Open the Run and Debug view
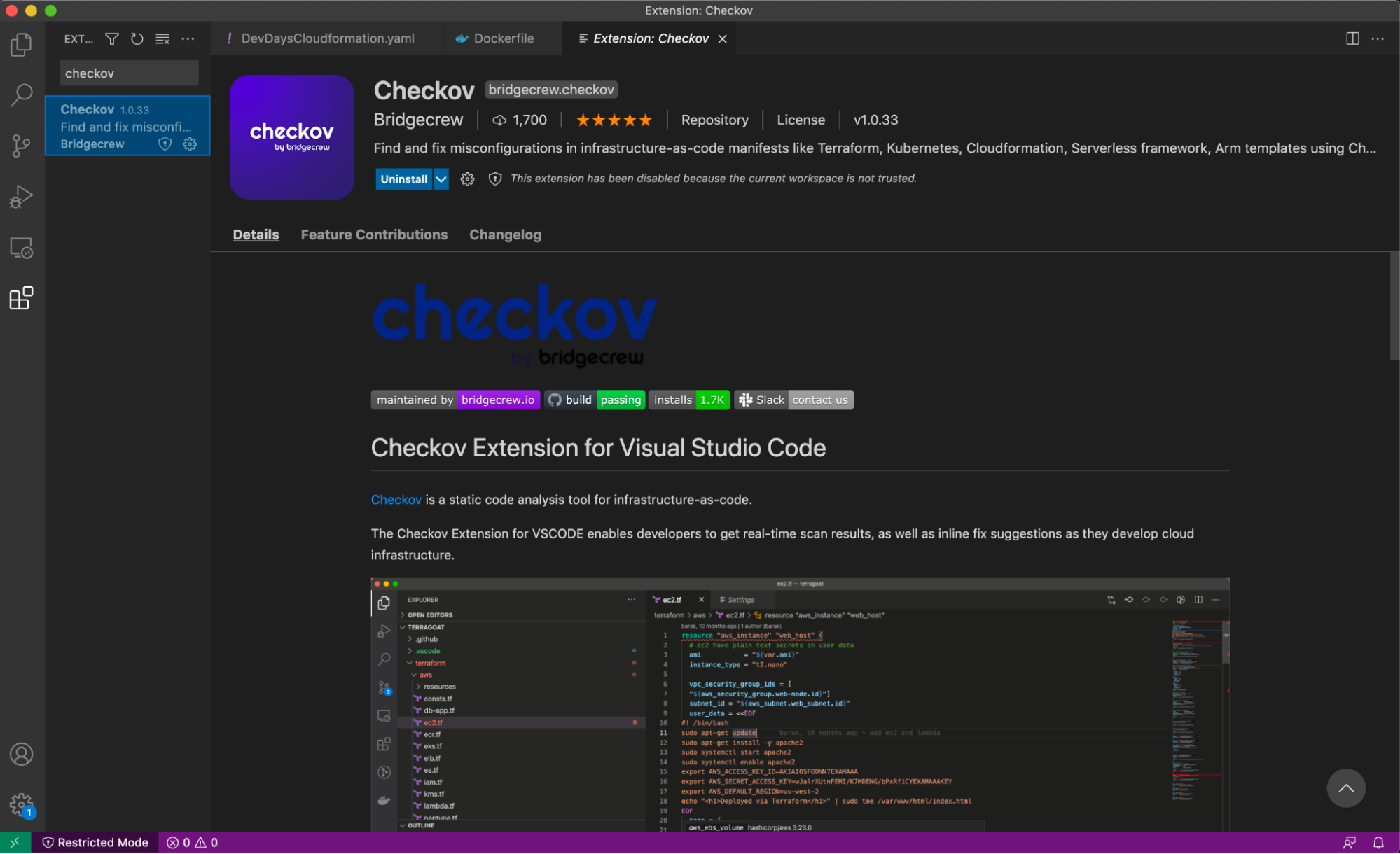Viewport: 1400px width, 854px height. 22,197
